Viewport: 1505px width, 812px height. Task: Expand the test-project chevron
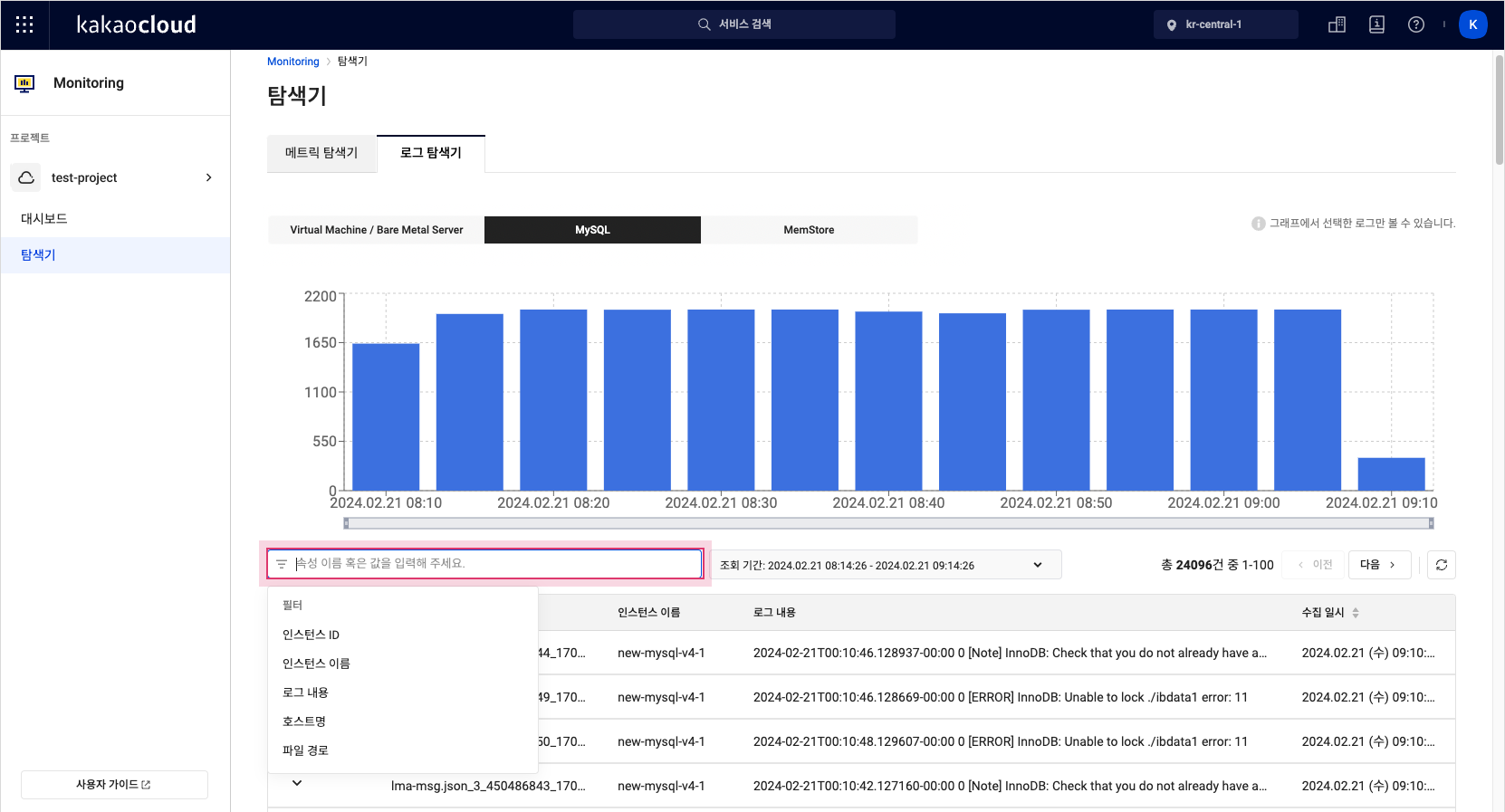click(209, 177)
